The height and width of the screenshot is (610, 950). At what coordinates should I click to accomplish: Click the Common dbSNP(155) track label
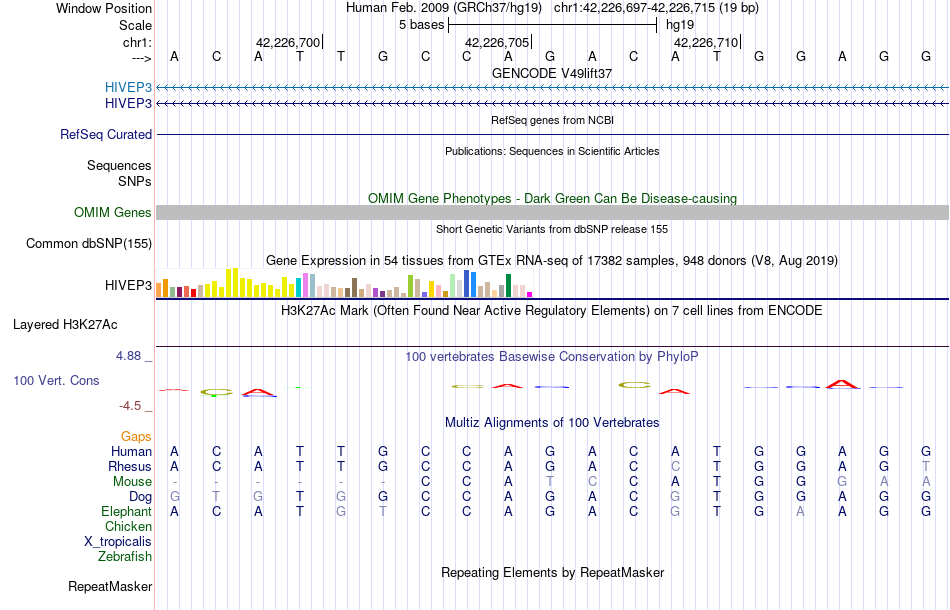(89, 244)
